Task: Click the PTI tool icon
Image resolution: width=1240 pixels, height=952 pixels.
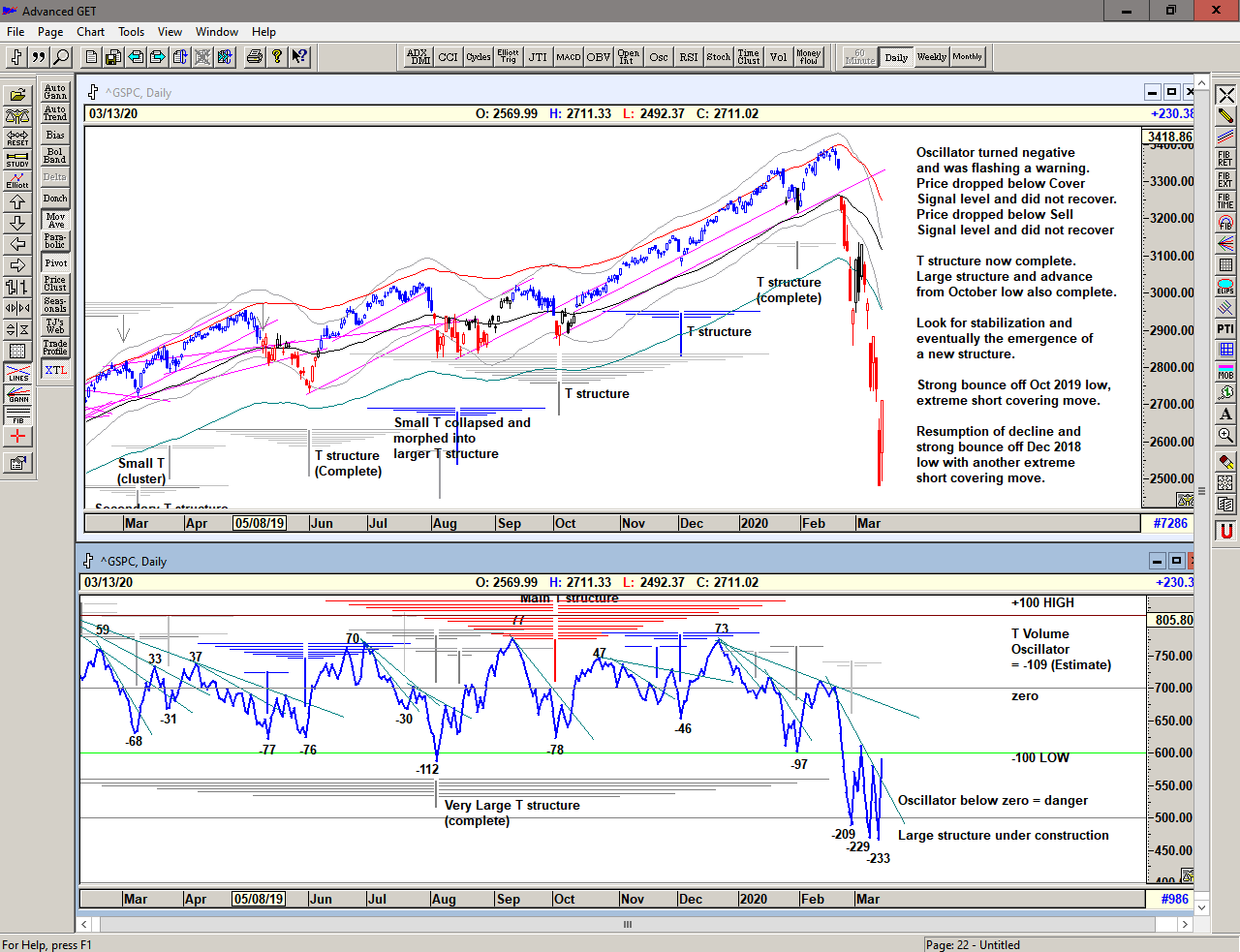Action: [1225, 329]
